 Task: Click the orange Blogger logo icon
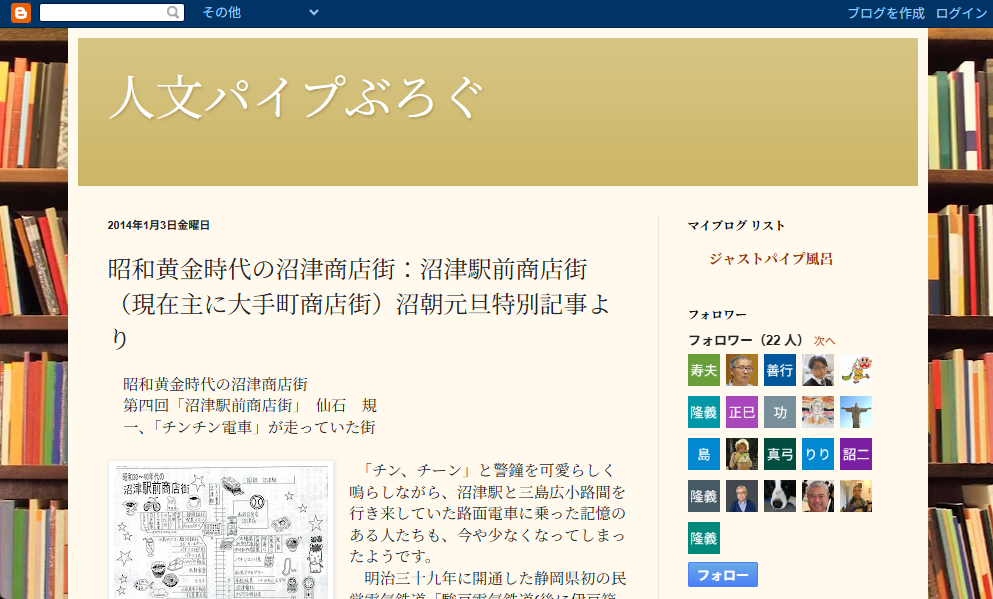pos(21,13)
